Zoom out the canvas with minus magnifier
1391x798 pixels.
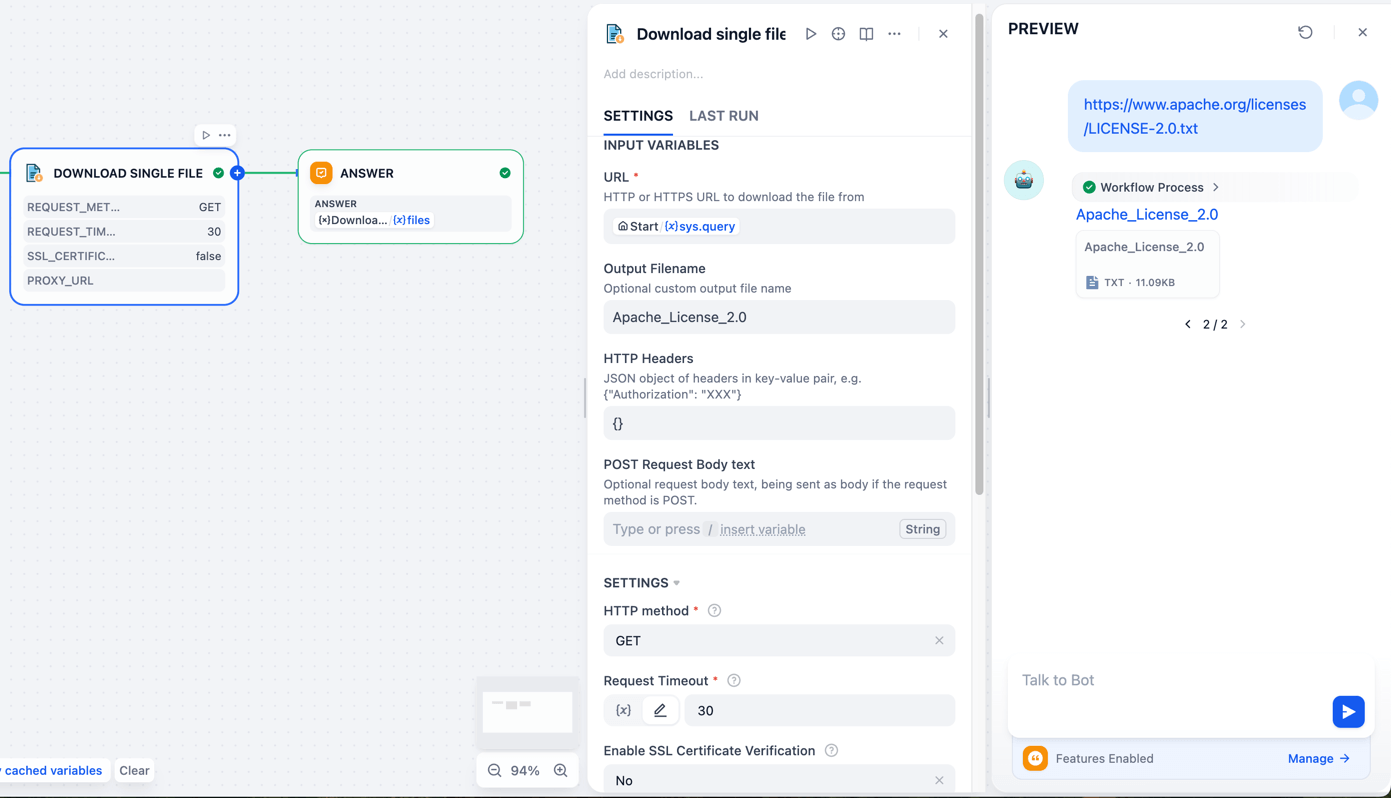coord(494,771)
